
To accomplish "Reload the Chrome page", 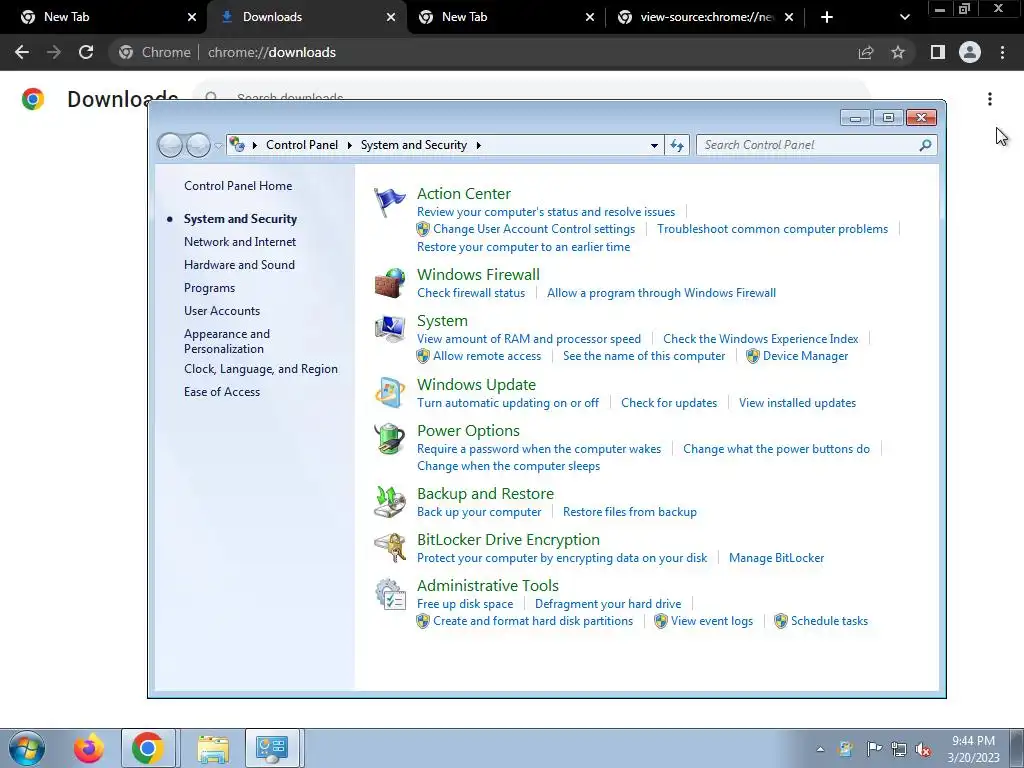I will 86,52.
